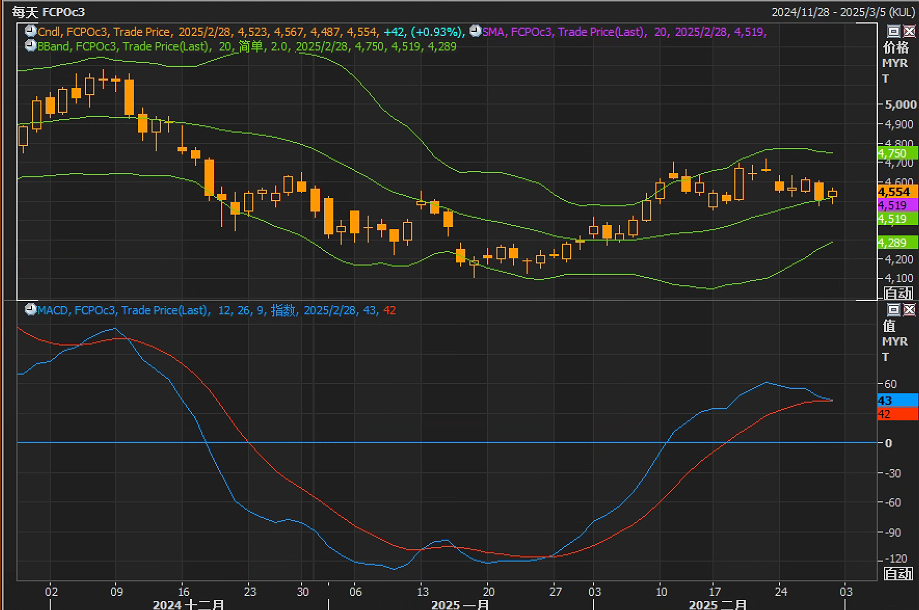Select the FCPOc3 symbol in chart title
The width and height of the screenshot is (919, 610).
click(63, 12)
